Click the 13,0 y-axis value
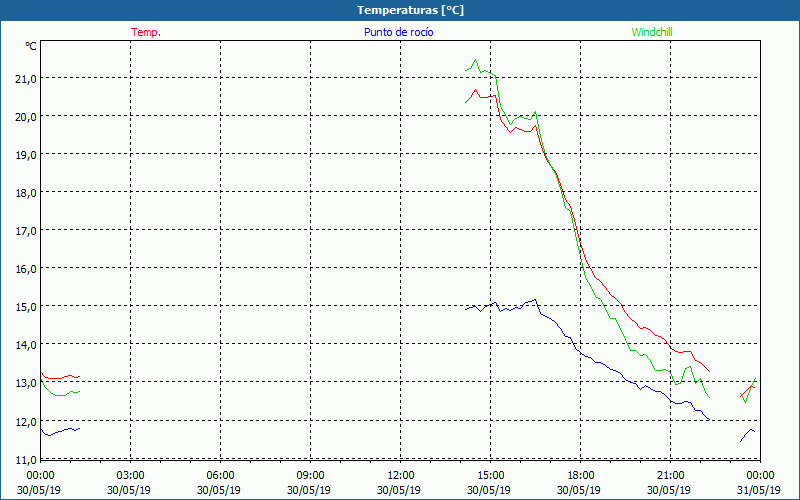Image resolution: width=800 pixels, height=500 pixels. pyautogui.click(x=26, y=383)
